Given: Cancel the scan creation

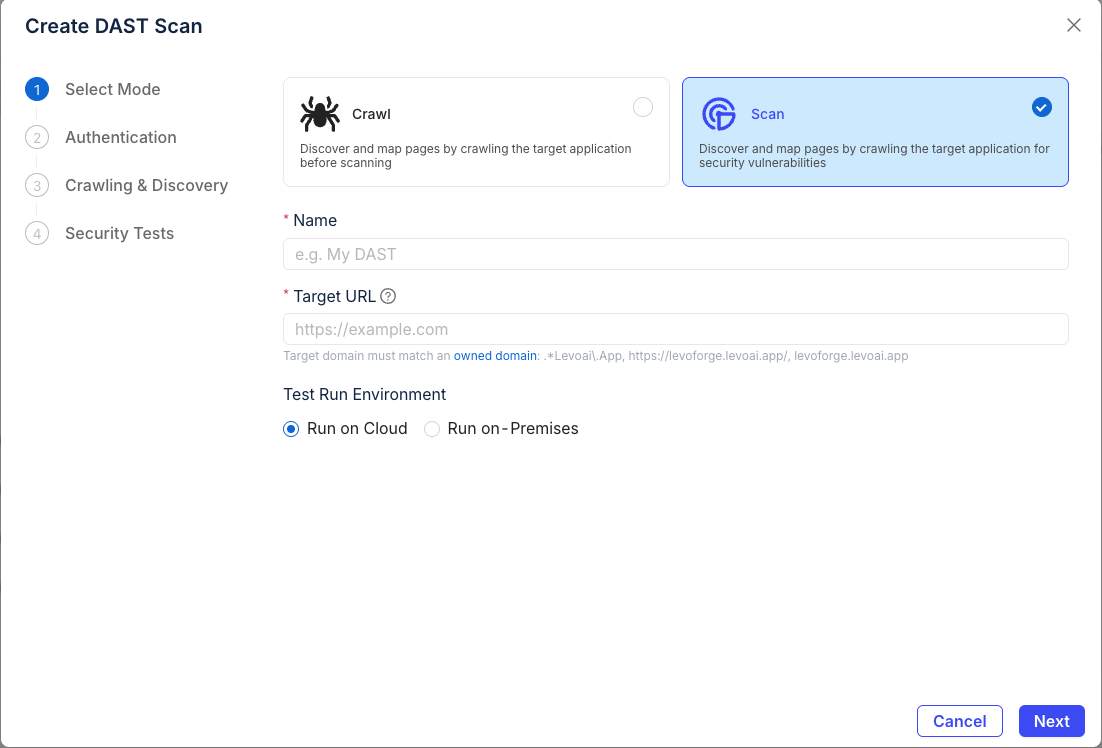Looking at the screenshot, I should (959, 721).
